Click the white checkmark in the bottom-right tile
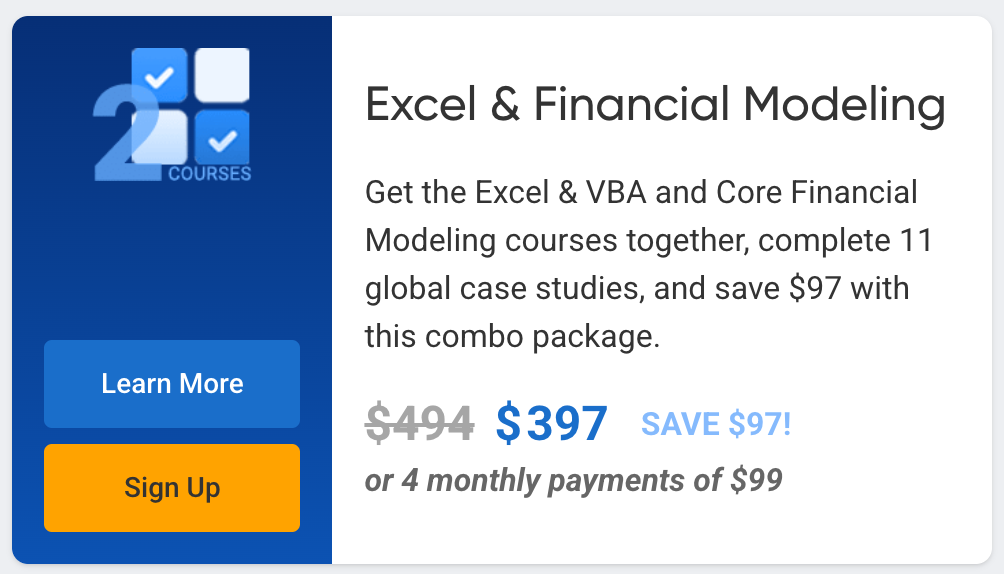 click(x=222, y=140)
